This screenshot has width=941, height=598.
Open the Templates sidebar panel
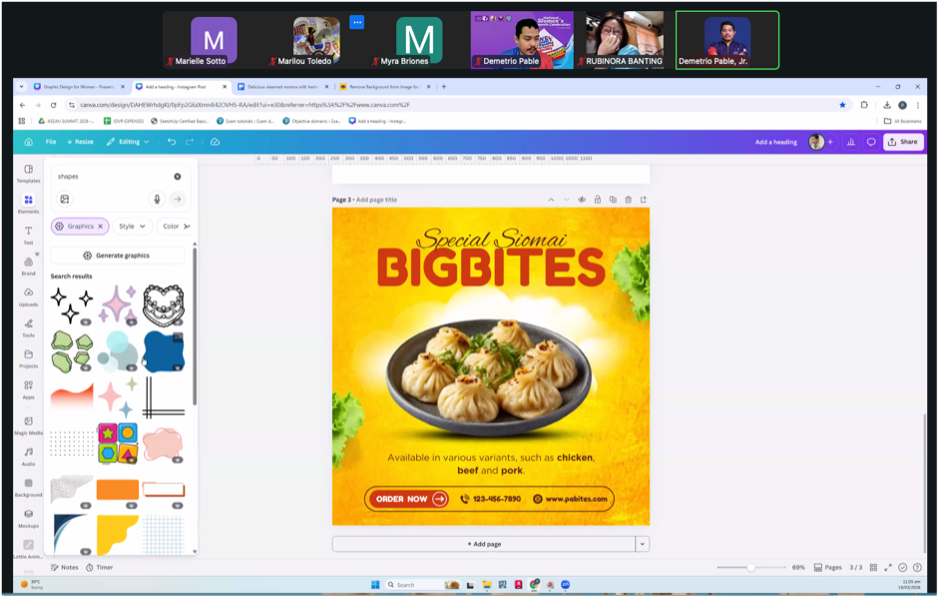coord(28,172)
